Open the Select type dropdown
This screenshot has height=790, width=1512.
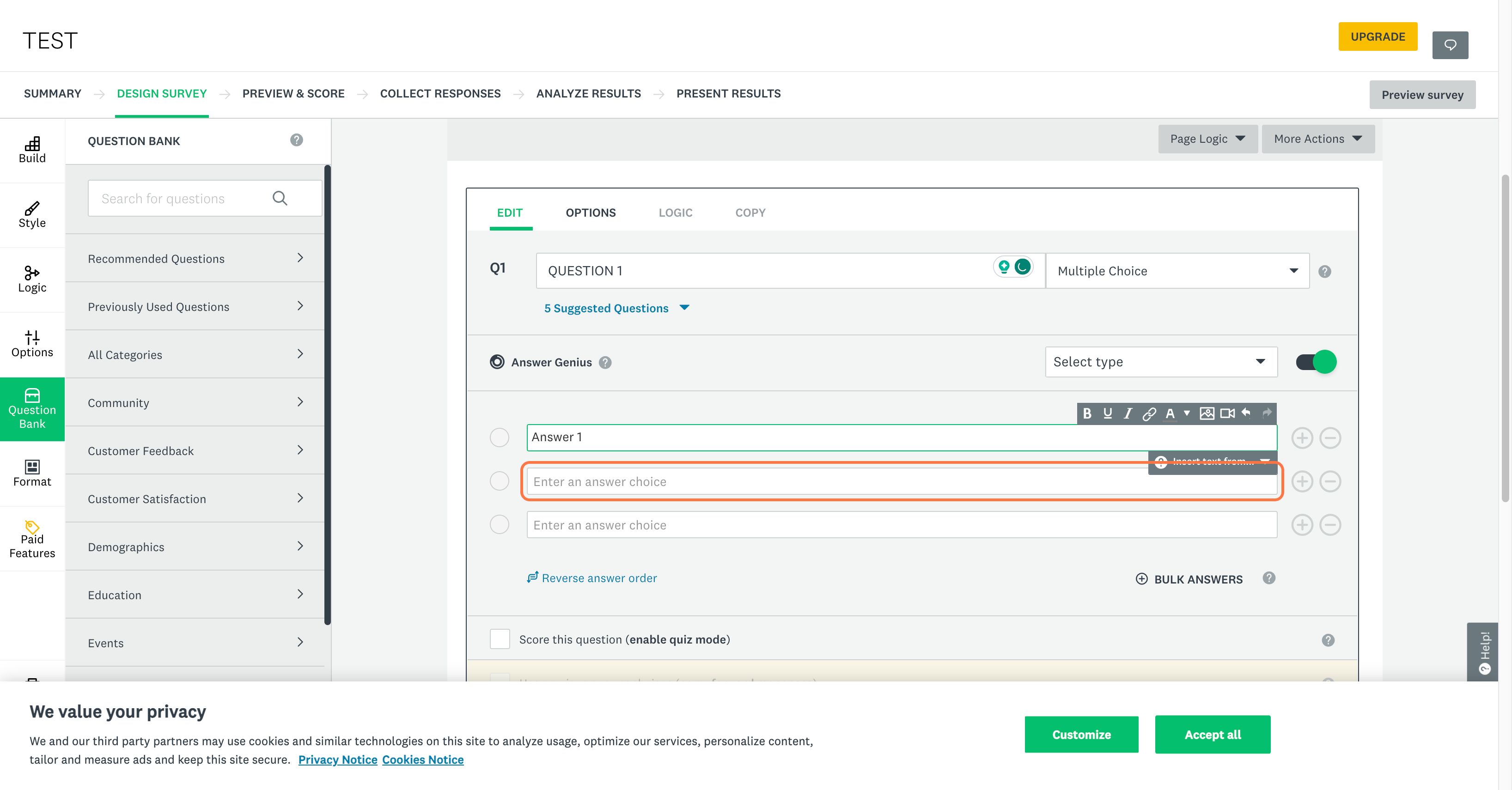[x=1161, y=362]
